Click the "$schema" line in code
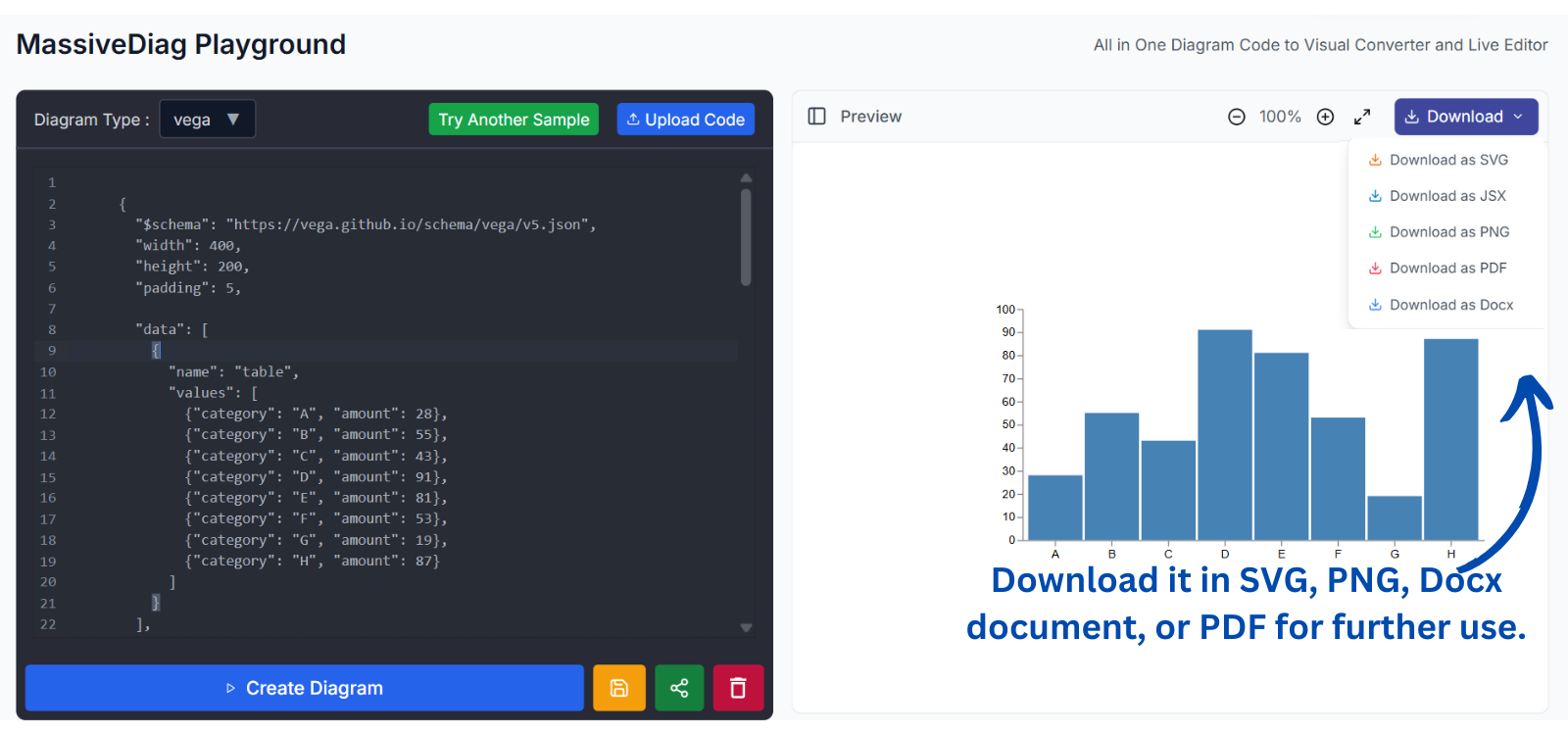The height and width of the screenshot is (735, 1568). 367,224
